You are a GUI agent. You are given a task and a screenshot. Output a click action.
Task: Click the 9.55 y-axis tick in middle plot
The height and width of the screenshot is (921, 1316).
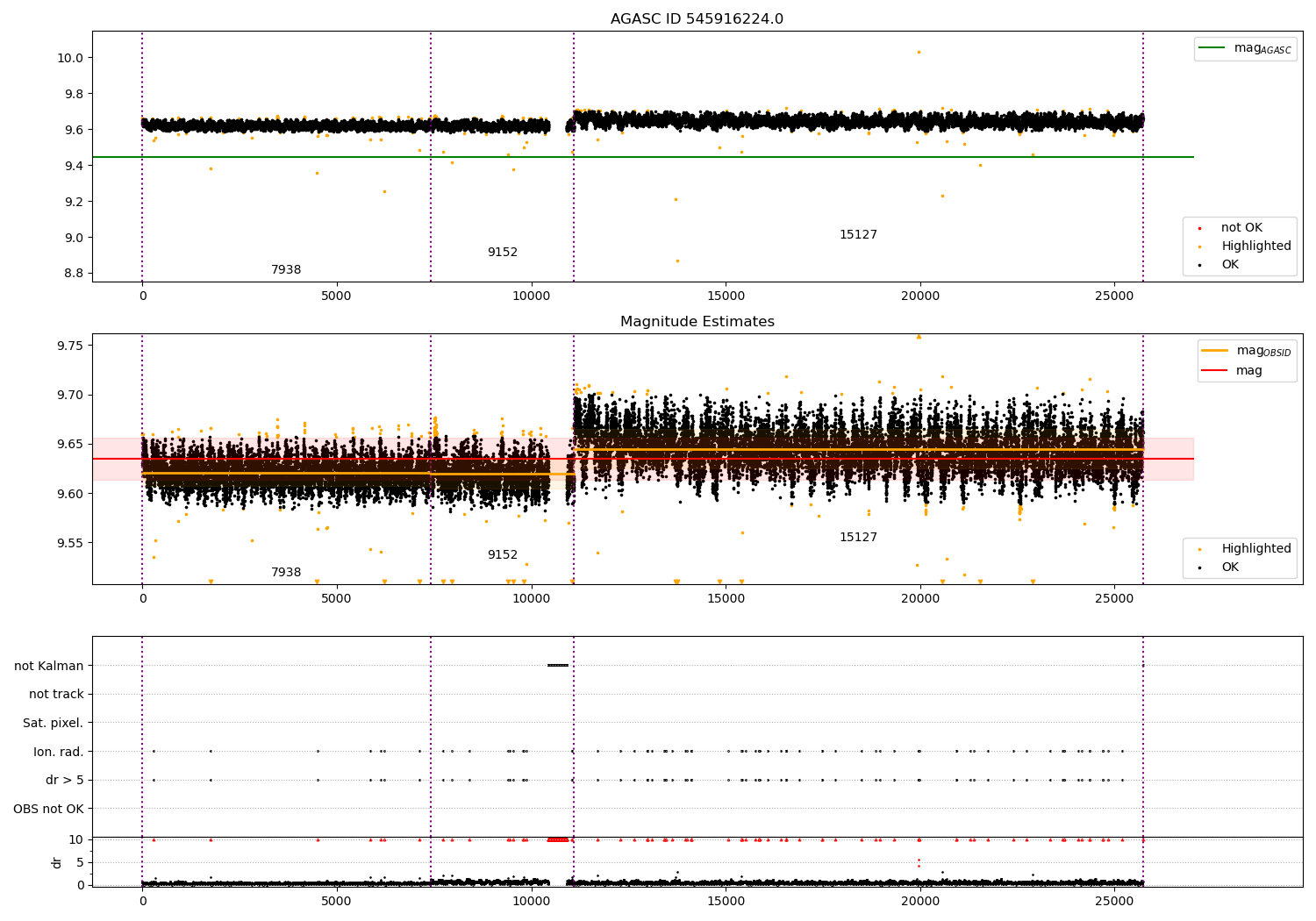71,543
